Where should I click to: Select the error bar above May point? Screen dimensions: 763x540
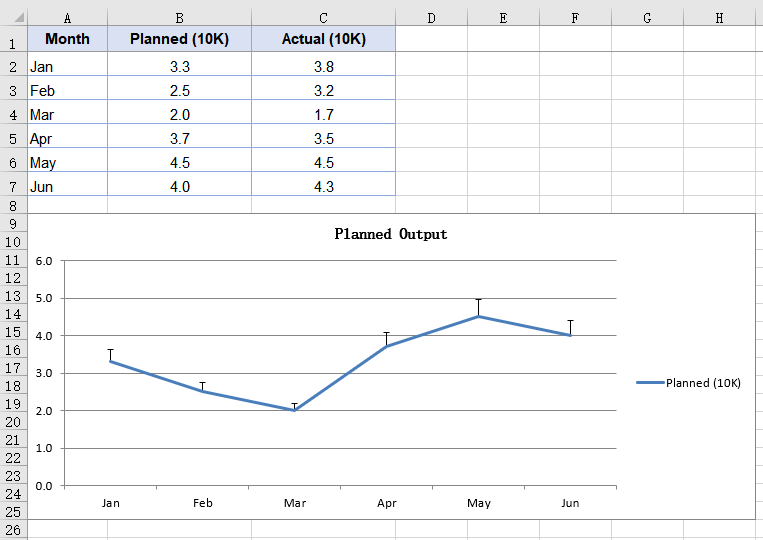tap(479, 307)
